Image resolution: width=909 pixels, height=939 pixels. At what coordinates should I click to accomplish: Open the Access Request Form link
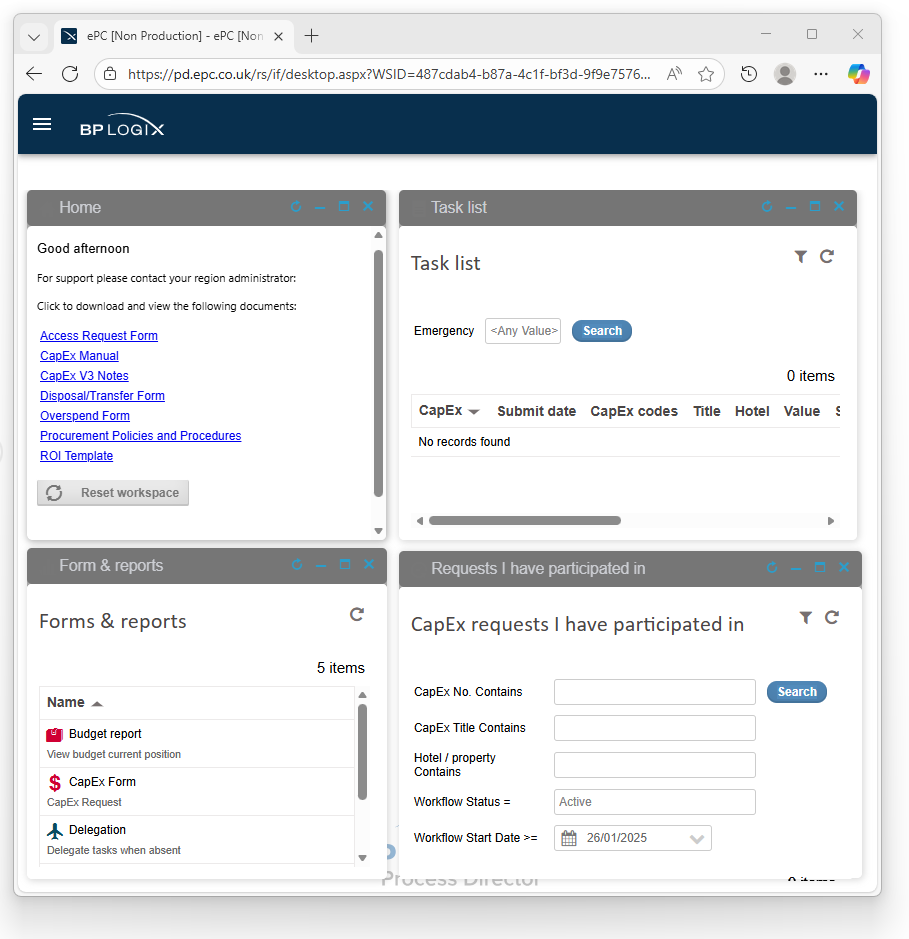coord(99,336)
